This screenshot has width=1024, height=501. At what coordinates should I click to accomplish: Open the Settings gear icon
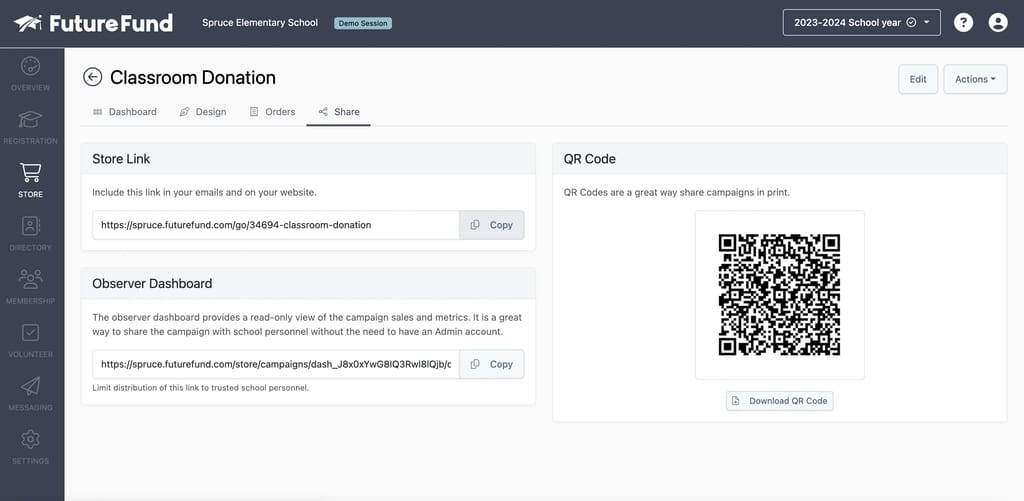[x=31, y=439]
